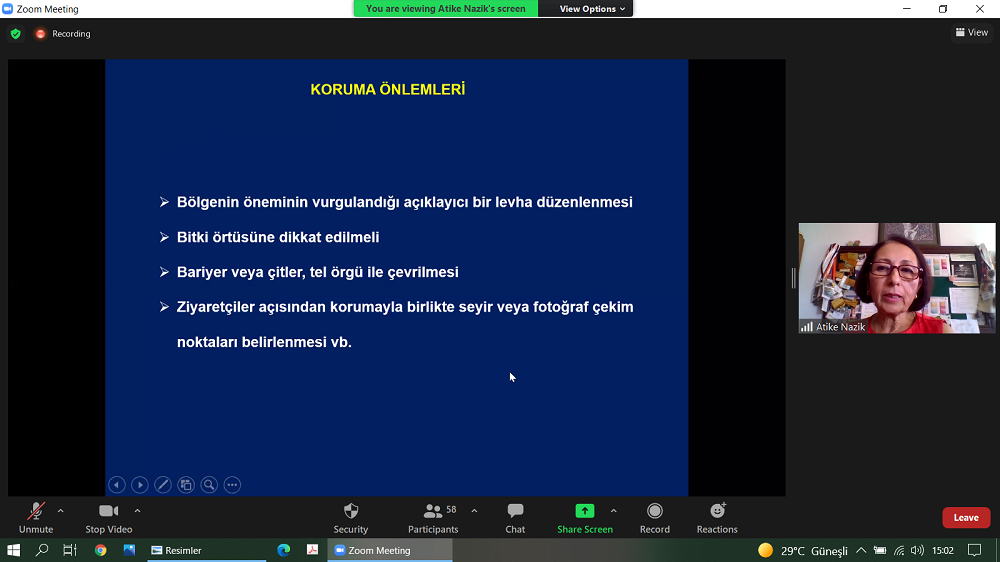Click the green Share Screen button
The width and height of the screenshot is (1000, 562).
pos(585,518)
